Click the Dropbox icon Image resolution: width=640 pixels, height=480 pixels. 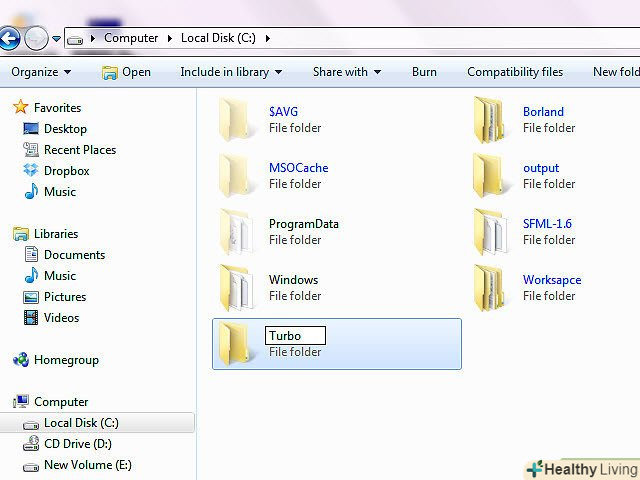pyautogui.click(x=31, y=170)
